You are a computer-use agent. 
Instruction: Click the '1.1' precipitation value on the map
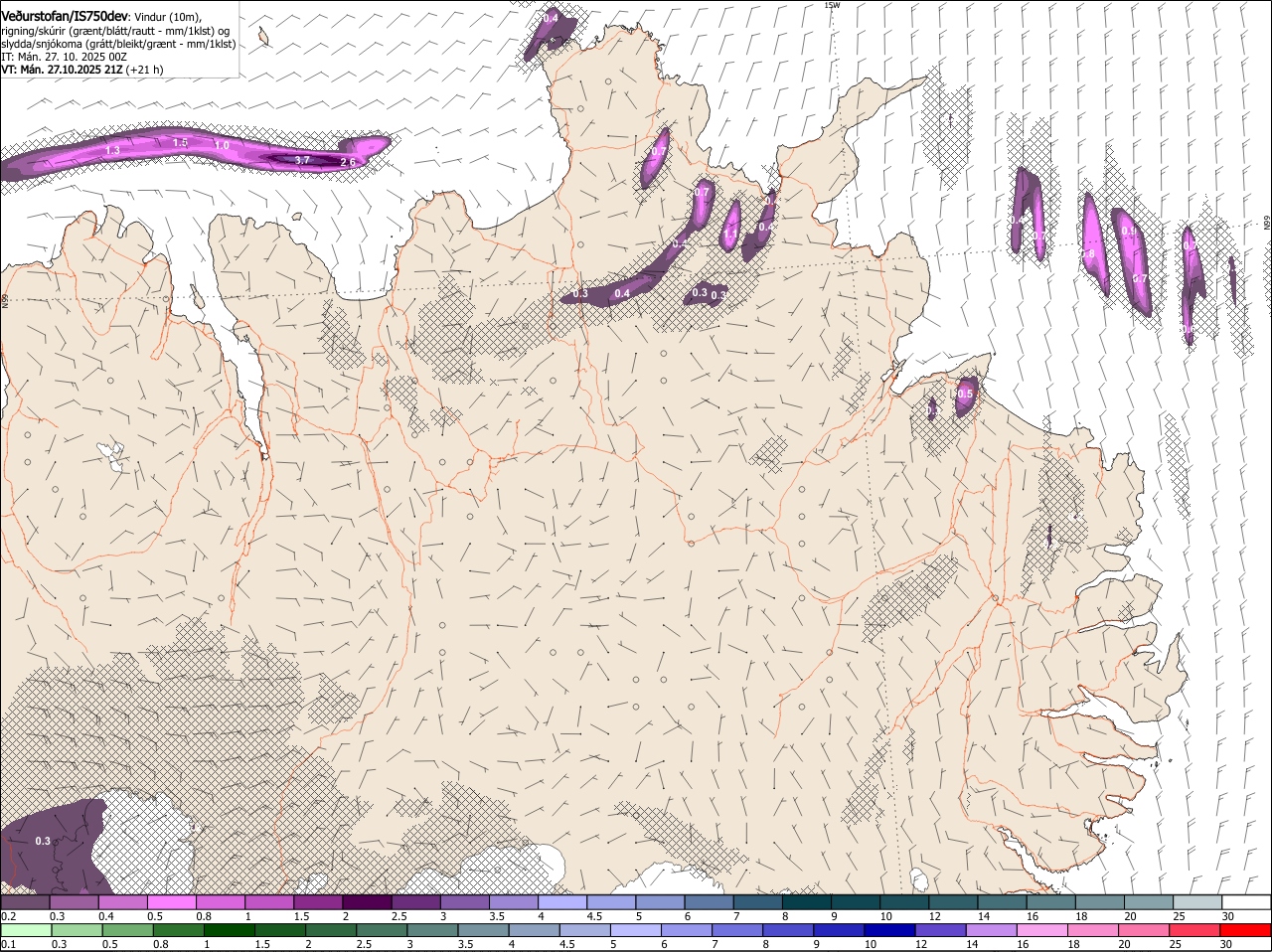730,235
